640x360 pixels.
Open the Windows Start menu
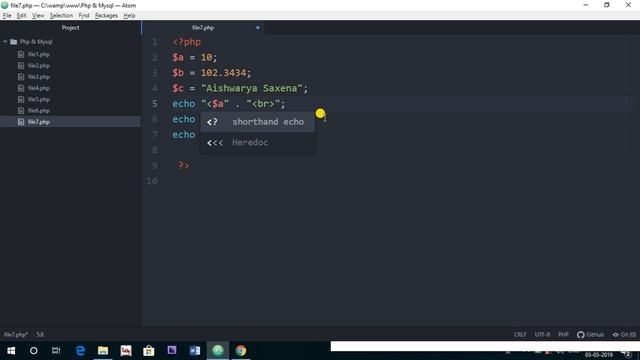point(11,351)
